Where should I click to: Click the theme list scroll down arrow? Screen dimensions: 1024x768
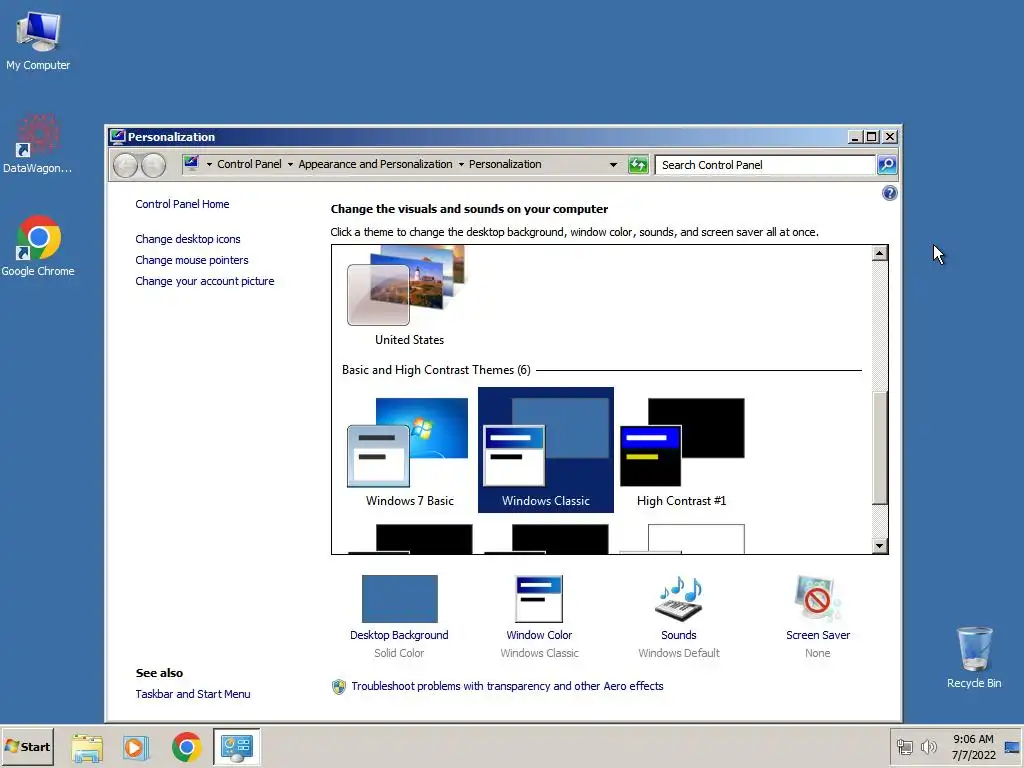point(880,546)
